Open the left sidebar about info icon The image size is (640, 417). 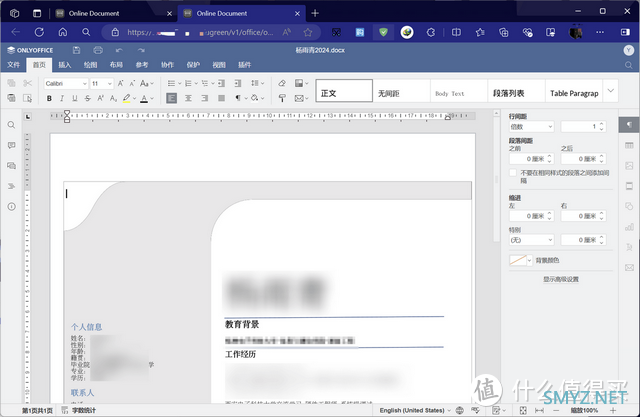(11, 206)
